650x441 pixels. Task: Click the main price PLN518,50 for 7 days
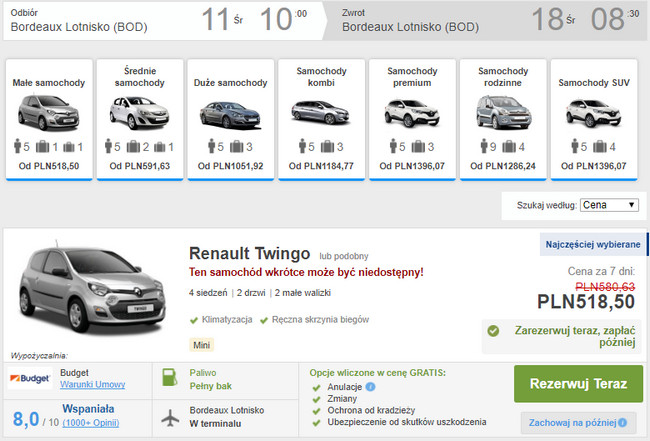[x=586, y=301]
